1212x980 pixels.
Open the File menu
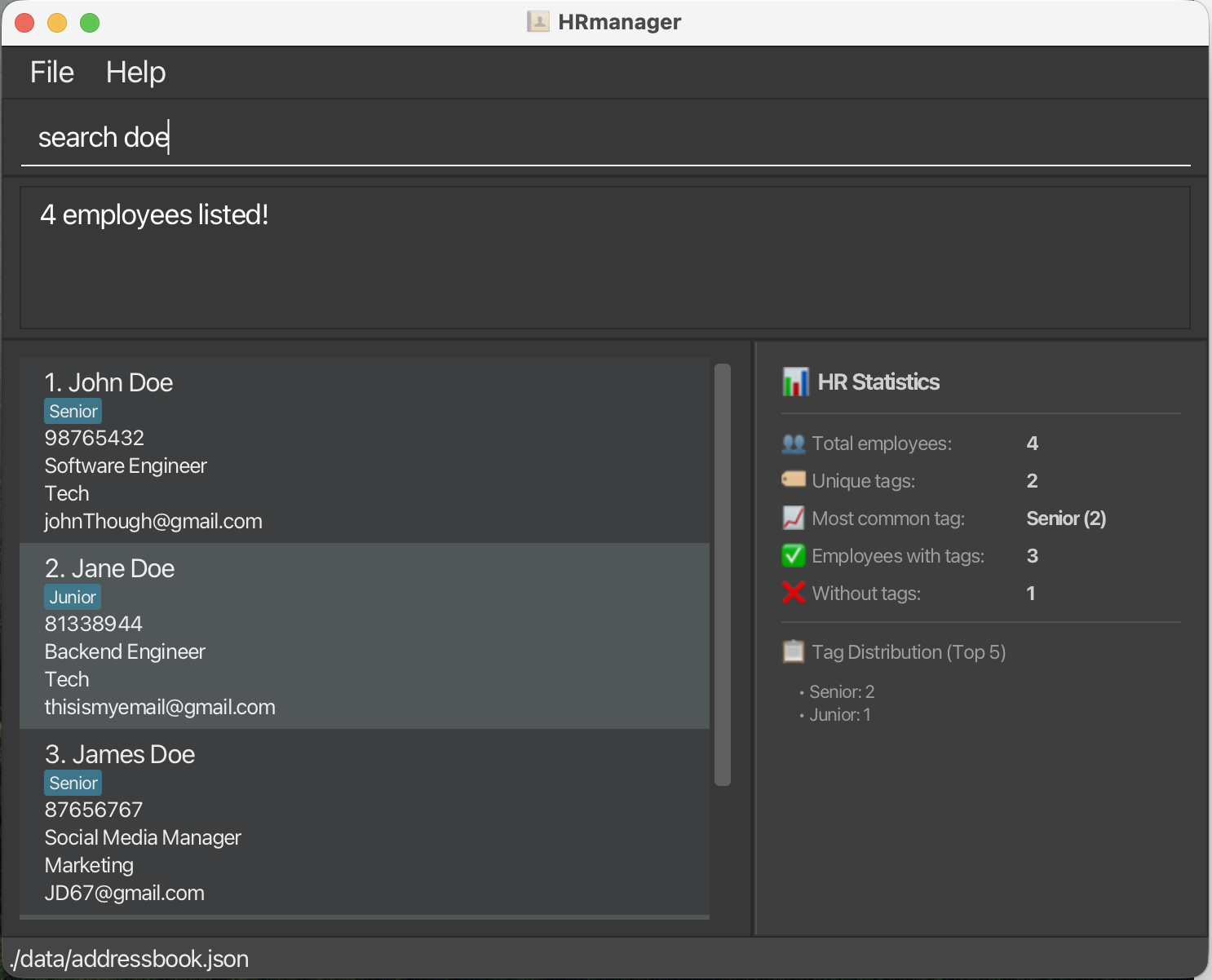pos(52,73)
